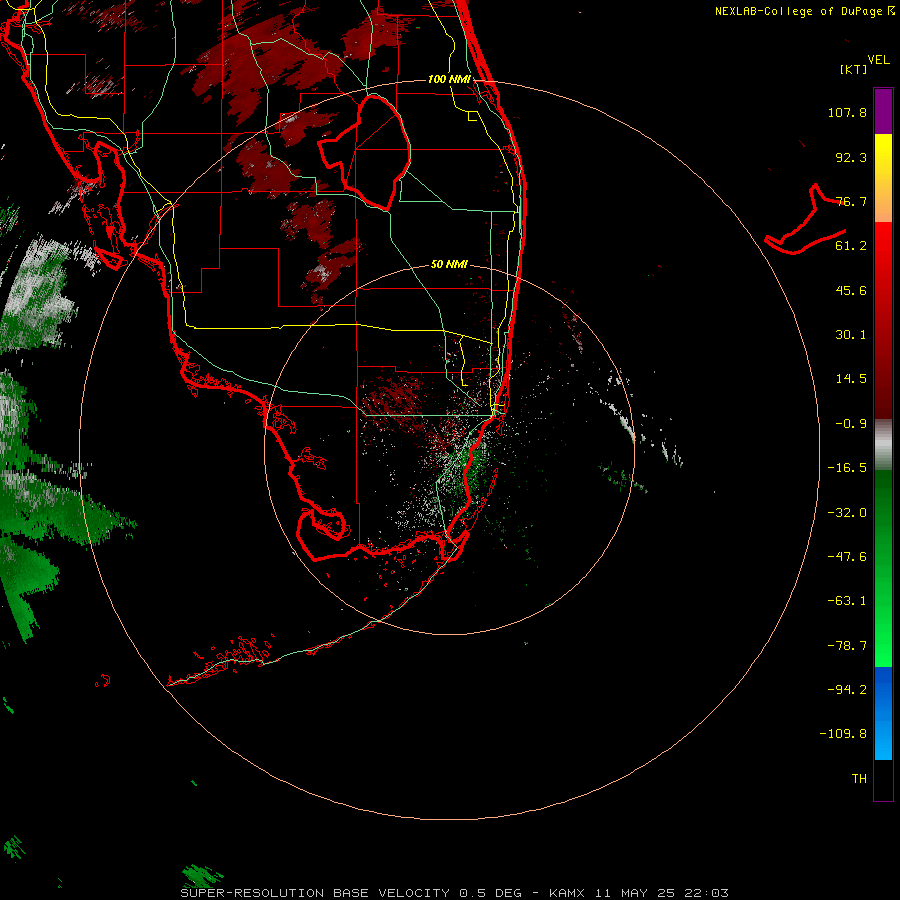
Task: Select the -0.9 velocity scale value
Action: coord(851,424)
